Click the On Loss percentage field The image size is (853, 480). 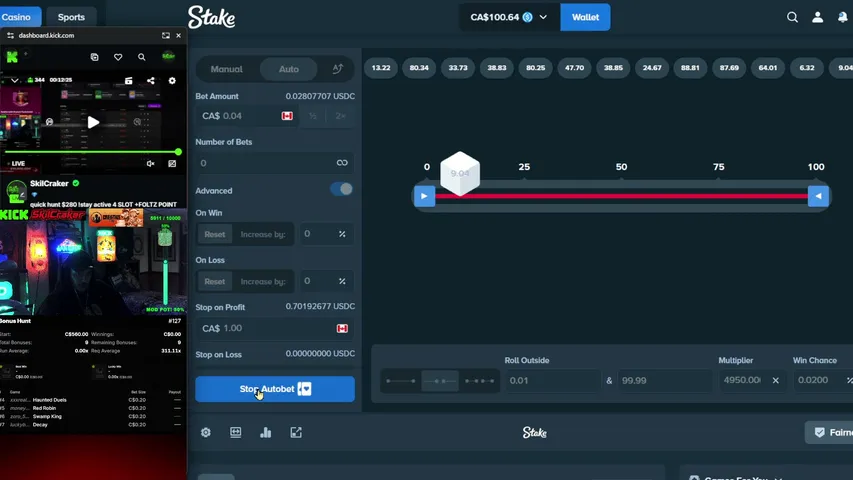point(326,281)
